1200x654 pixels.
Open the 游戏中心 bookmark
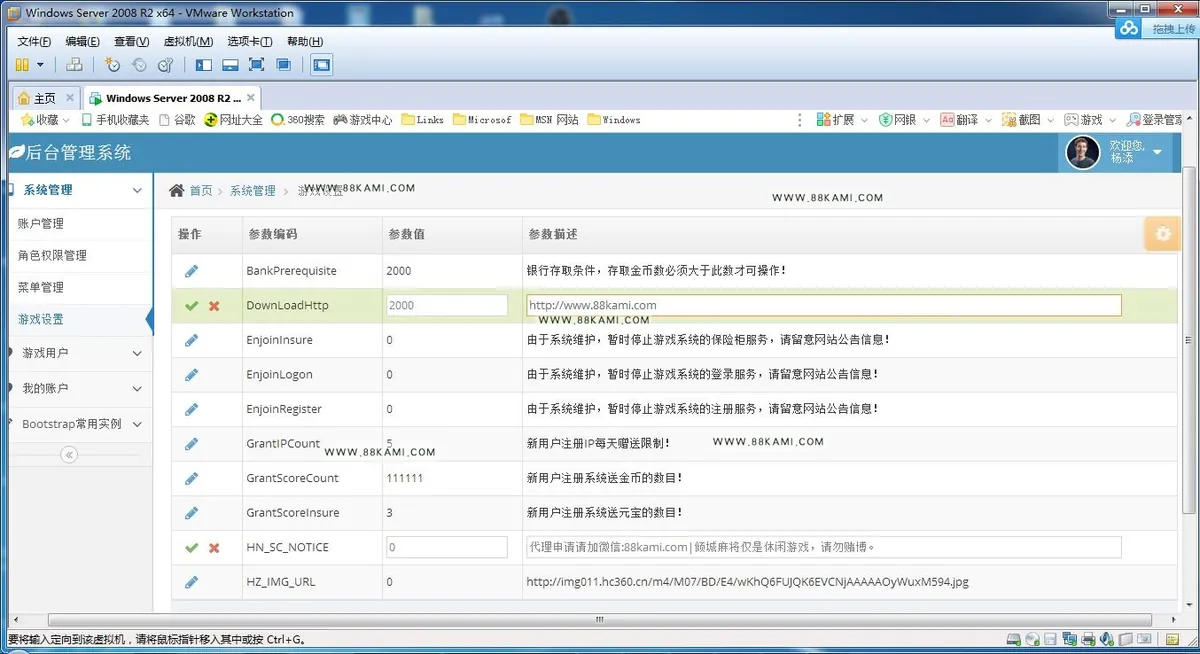coord(362,120)
